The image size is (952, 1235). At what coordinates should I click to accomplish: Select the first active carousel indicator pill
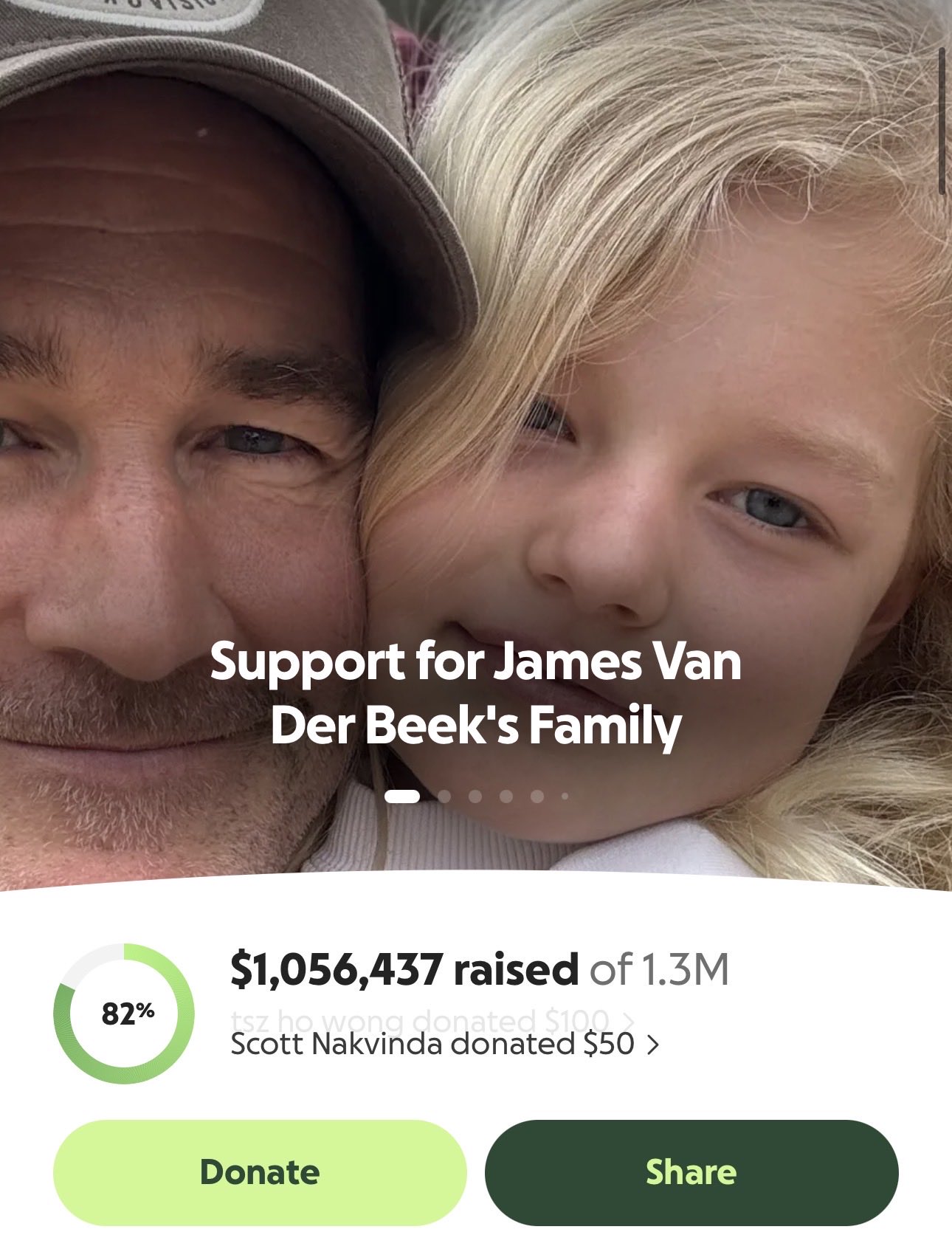402,796
